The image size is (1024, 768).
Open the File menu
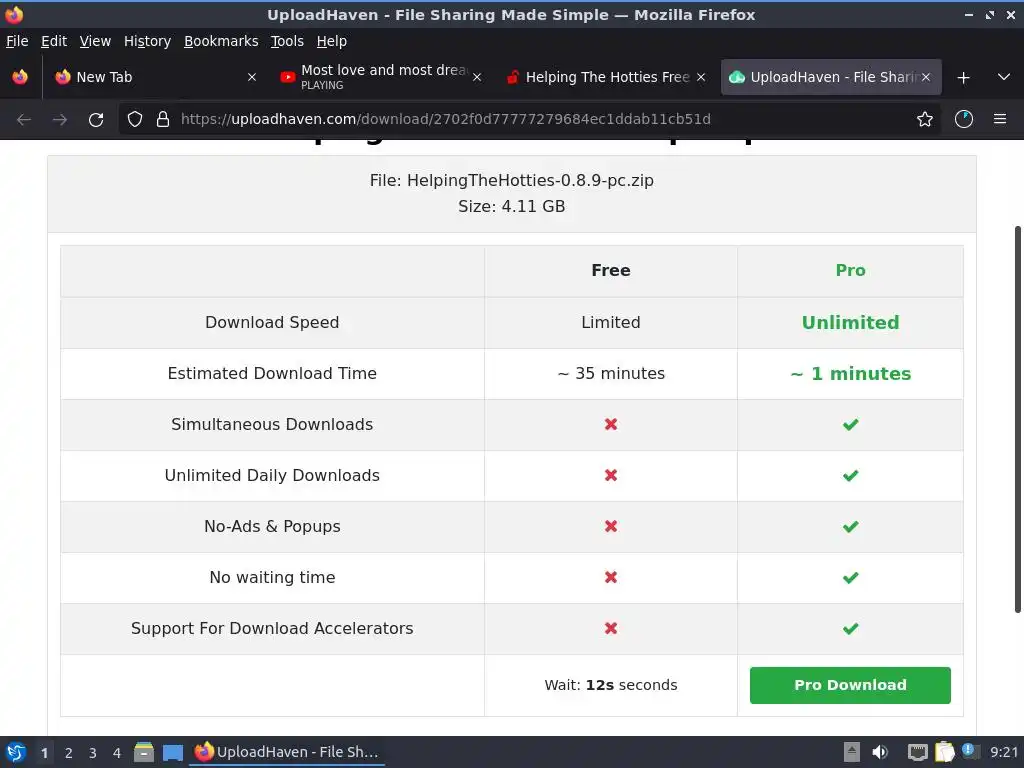(17, 41)
